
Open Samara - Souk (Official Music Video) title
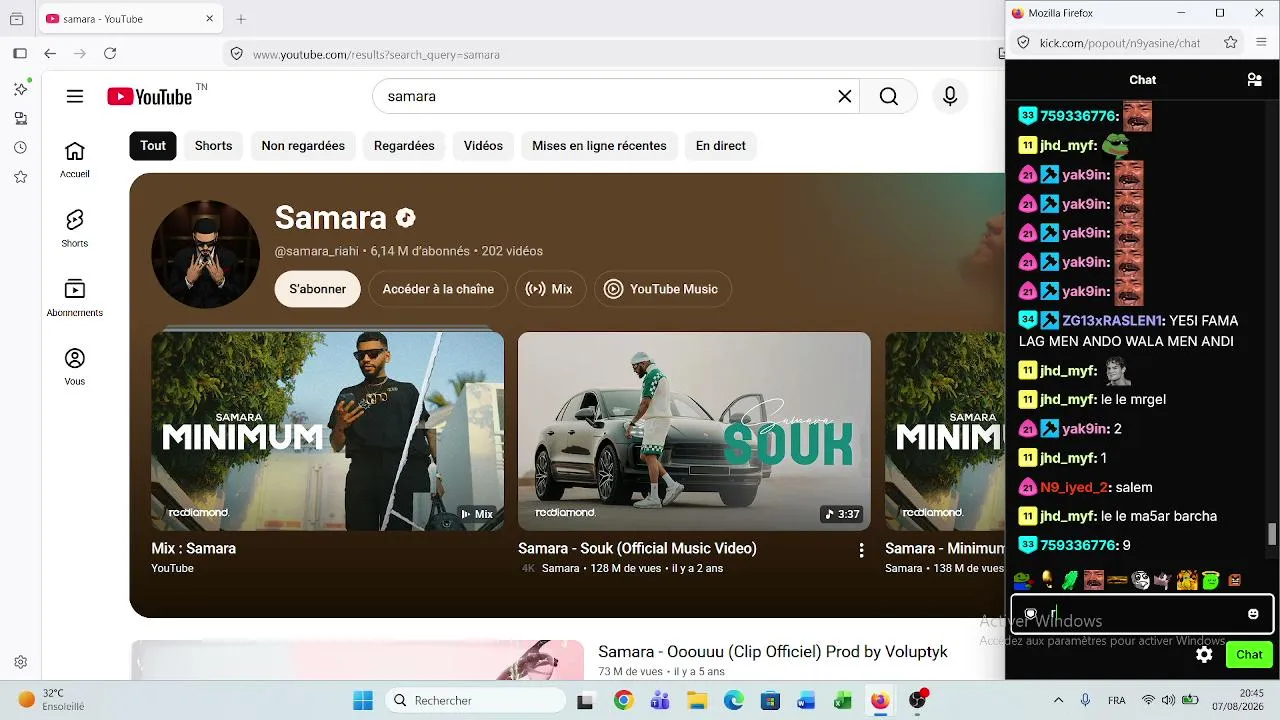click(x=637, y=548)
